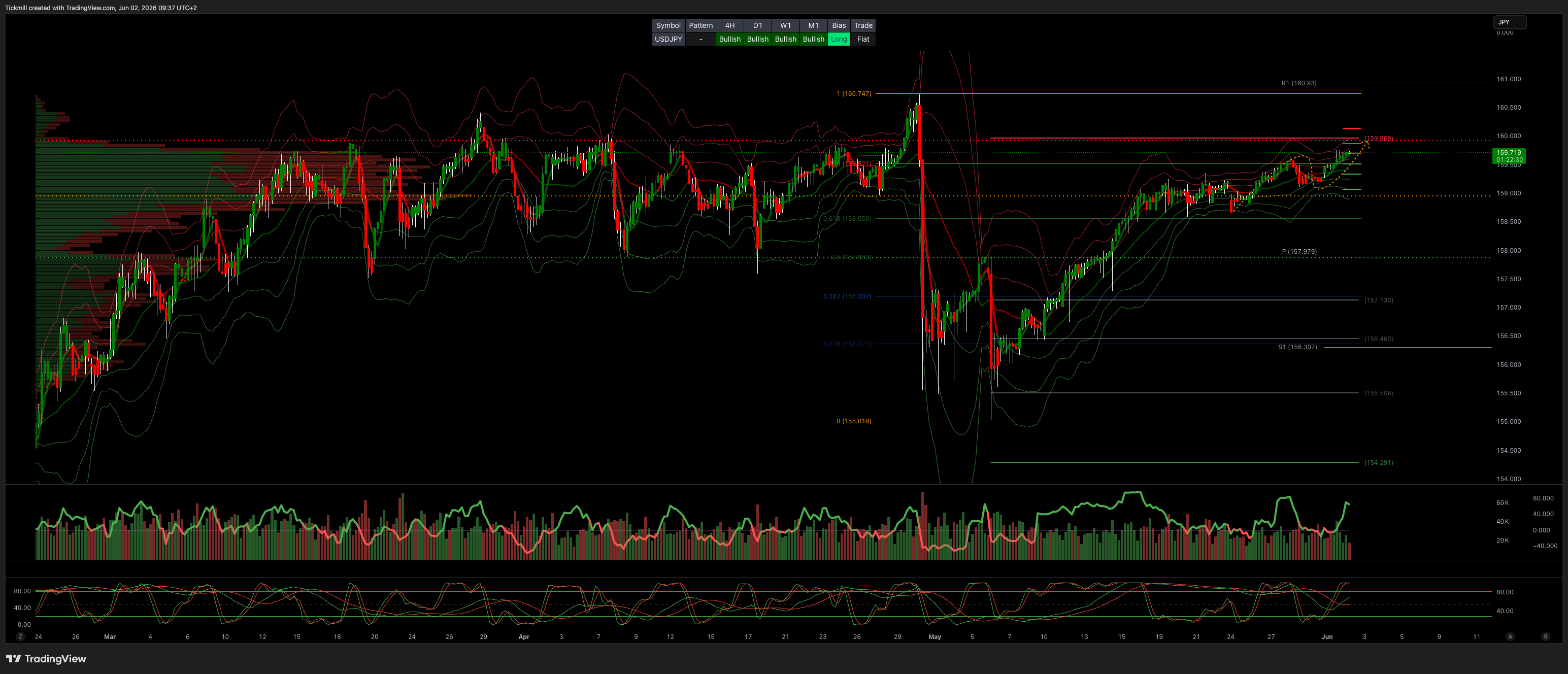Click the W1 timeframe header

click(x=786, y=25)
